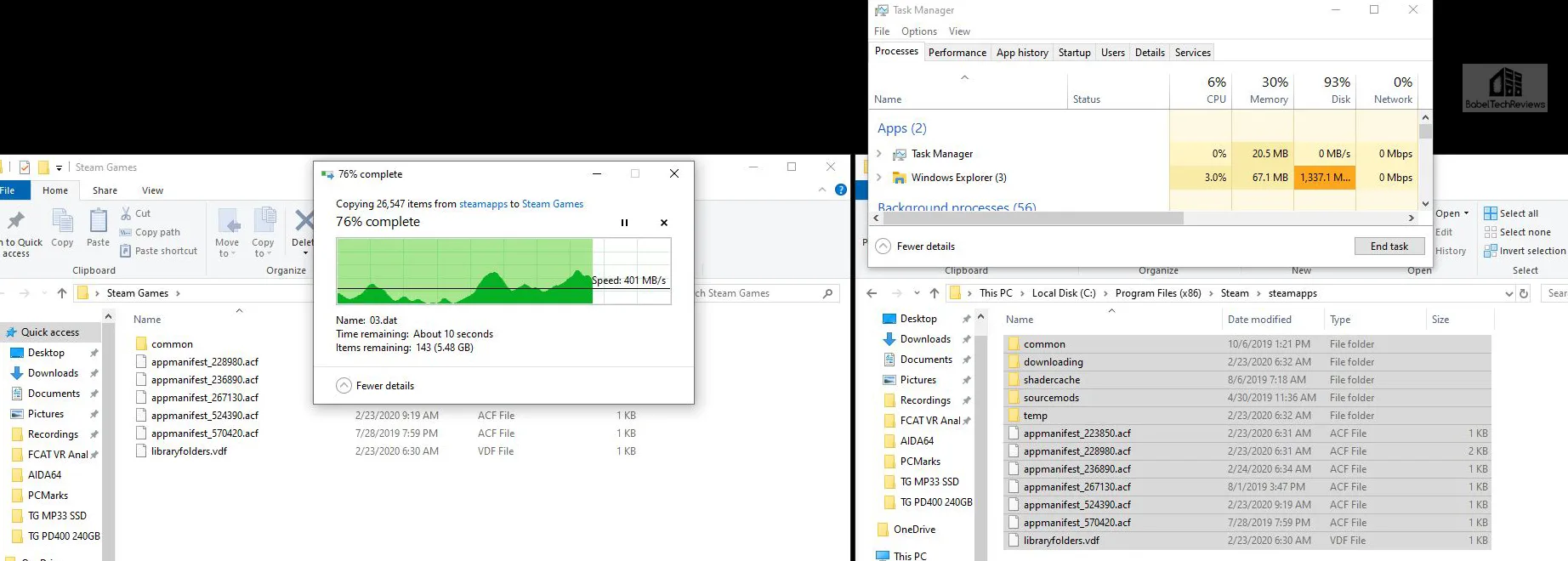Sort steamapps files by Date modified
The width and height of the screenshot is (1568, 561).
point(1259,320)
